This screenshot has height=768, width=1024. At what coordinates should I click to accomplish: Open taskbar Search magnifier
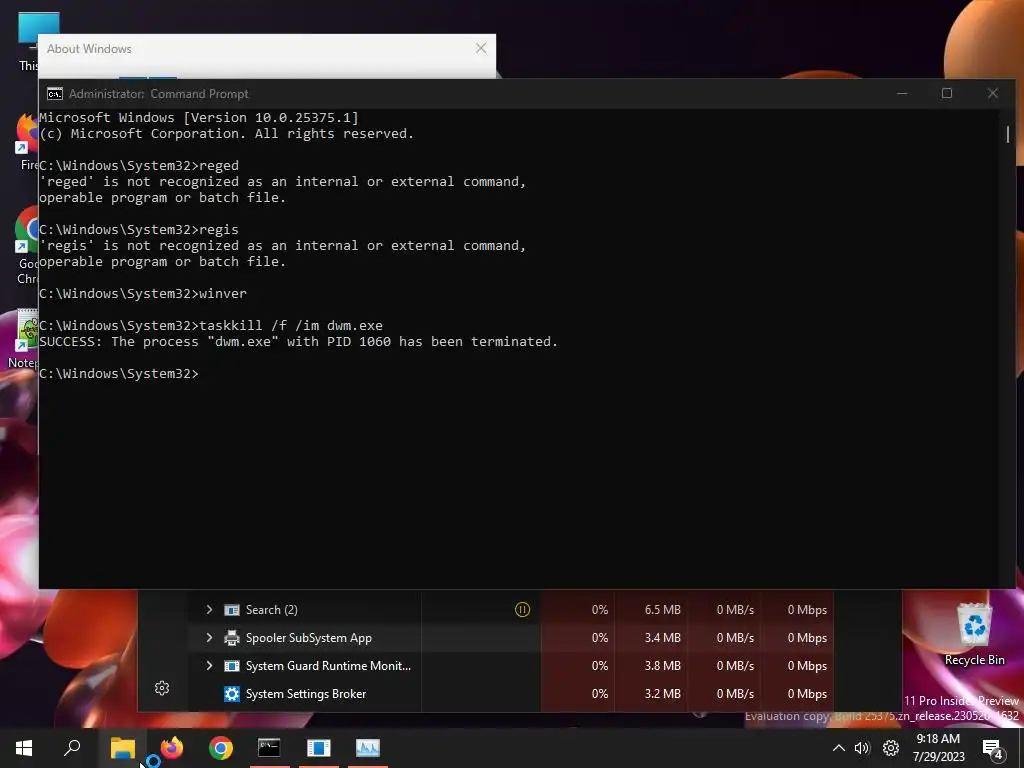point(72,748)
